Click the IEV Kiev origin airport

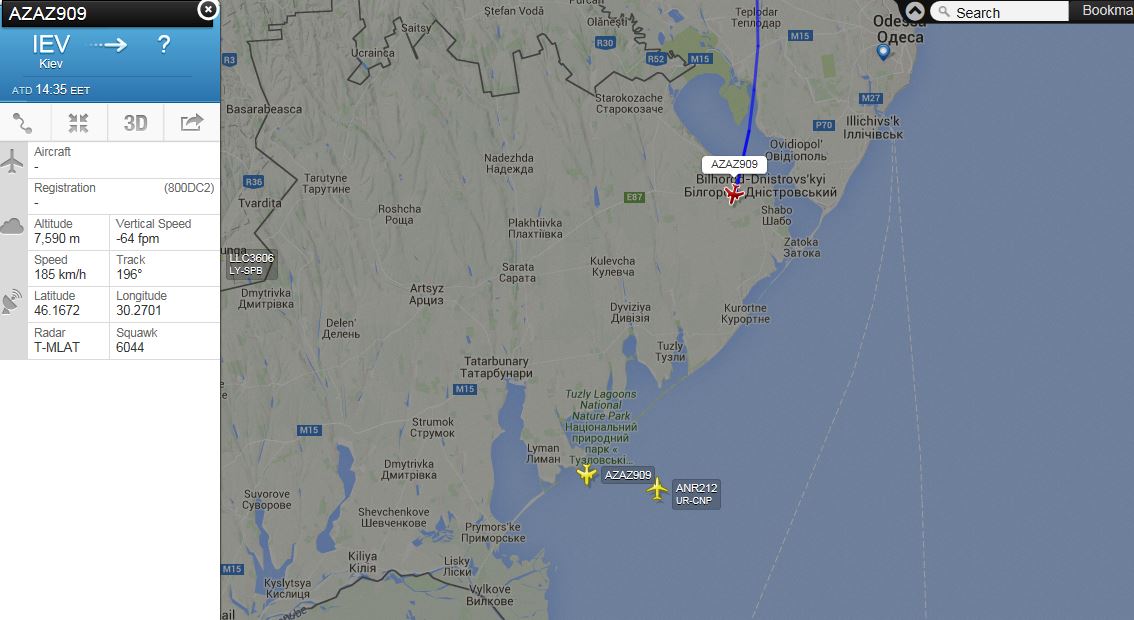pos(51,51)
